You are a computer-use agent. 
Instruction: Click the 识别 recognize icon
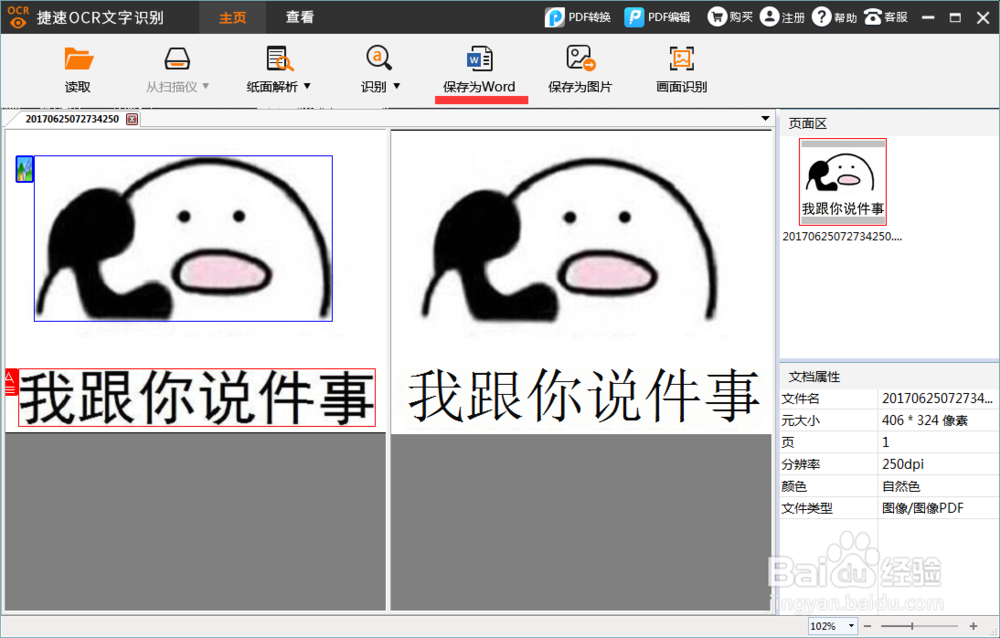(x=379, y=59)
